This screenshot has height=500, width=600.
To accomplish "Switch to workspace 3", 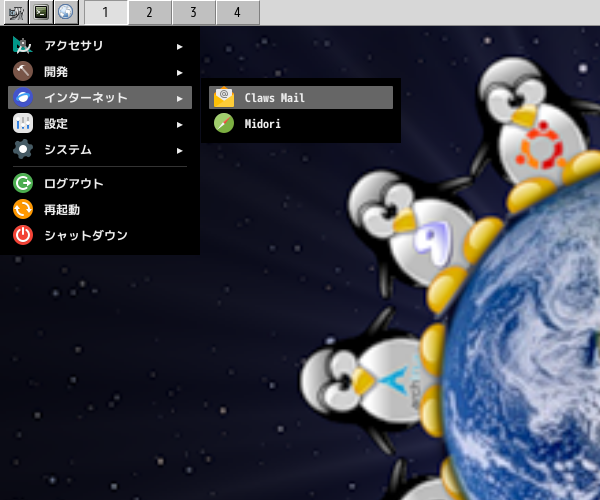I will 194,13.
